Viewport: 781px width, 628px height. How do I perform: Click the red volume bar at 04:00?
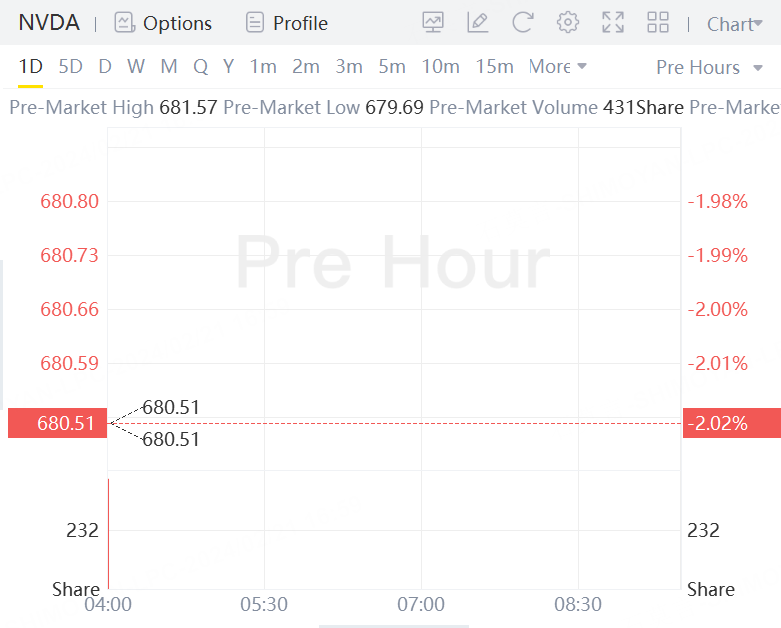click(x=108, y=533)
